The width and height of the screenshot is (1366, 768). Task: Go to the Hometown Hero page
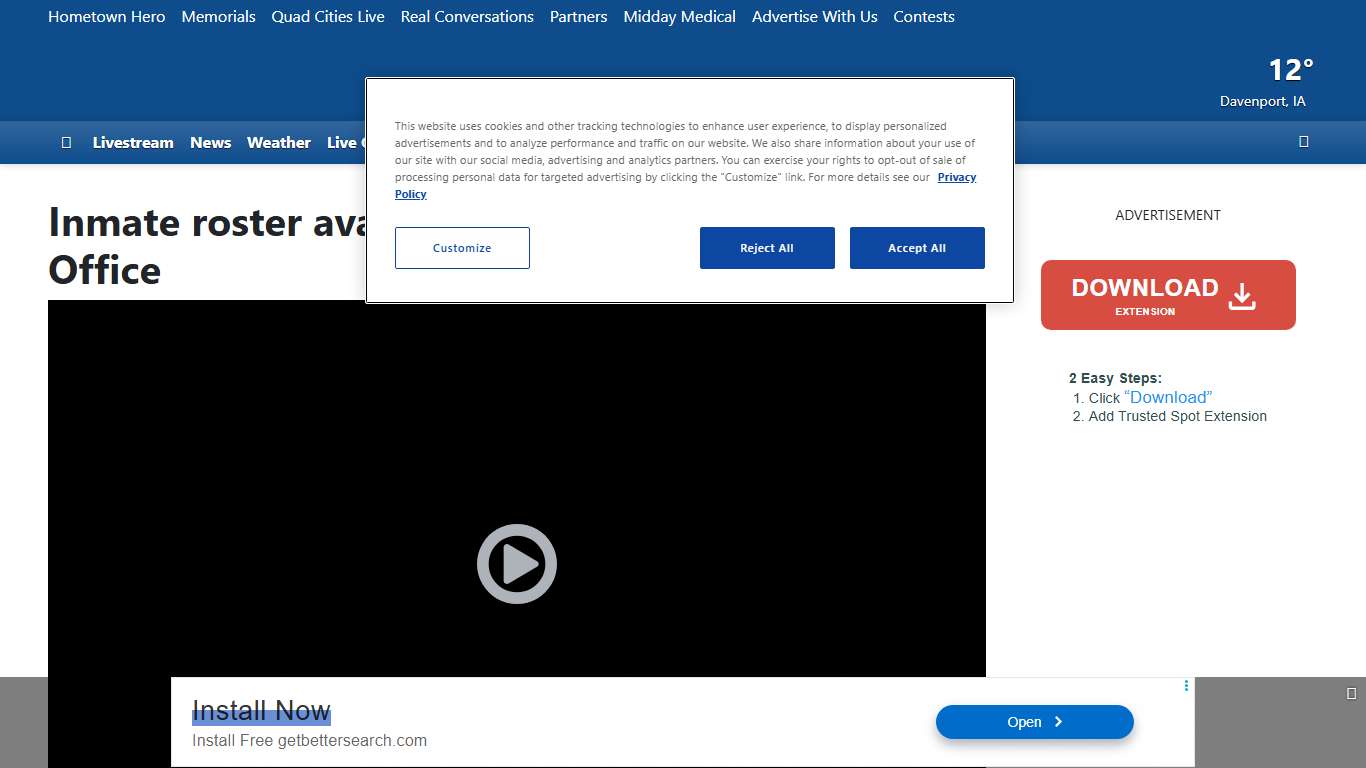106,17
